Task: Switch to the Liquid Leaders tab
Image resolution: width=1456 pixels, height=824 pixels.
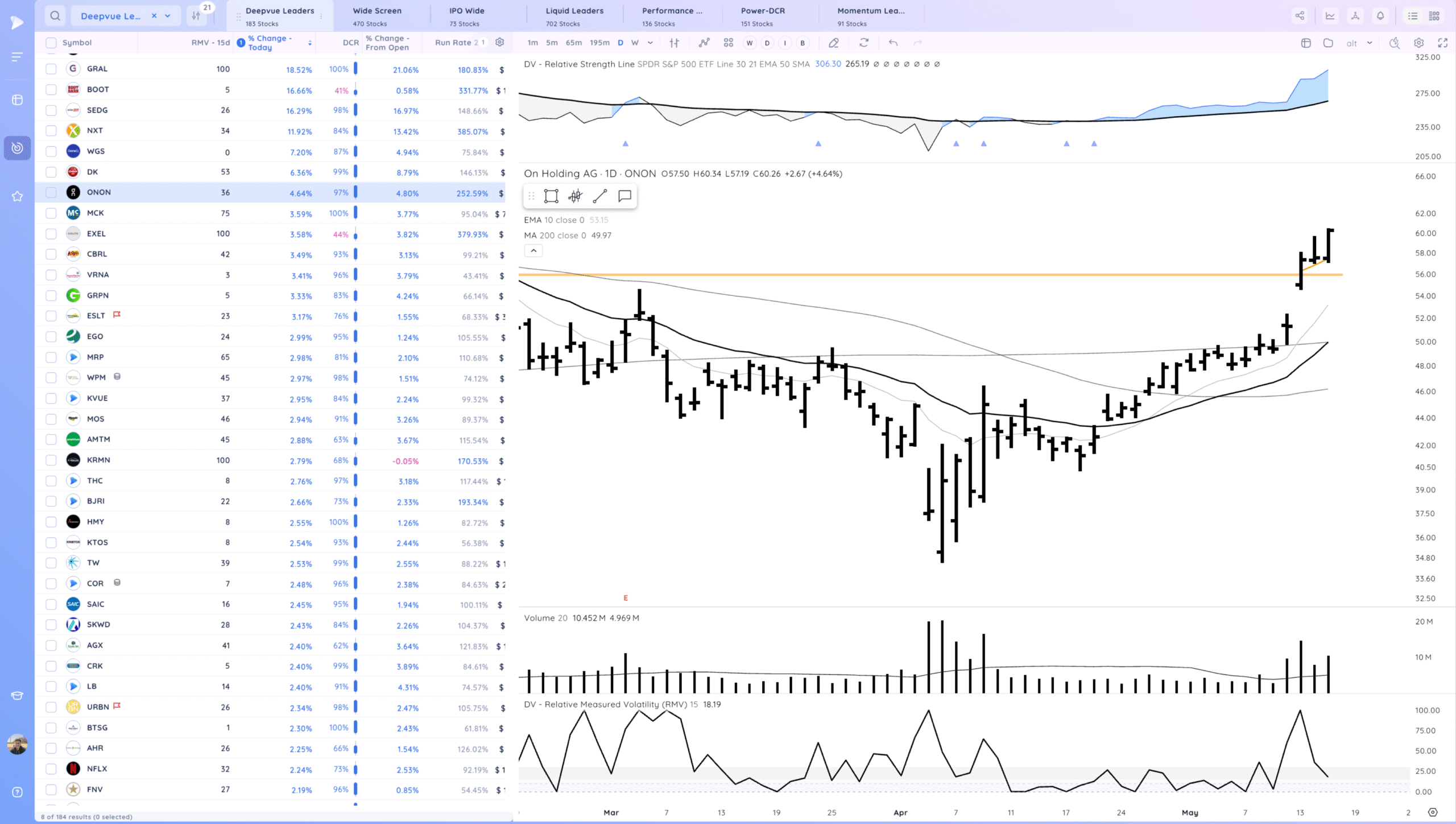Action: click(x=574, y=16)
